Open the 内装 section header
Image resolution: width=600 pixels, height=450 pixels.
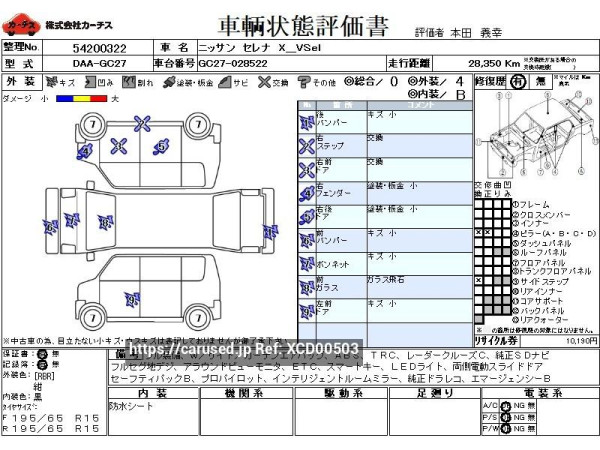click(x=153, y=393)
